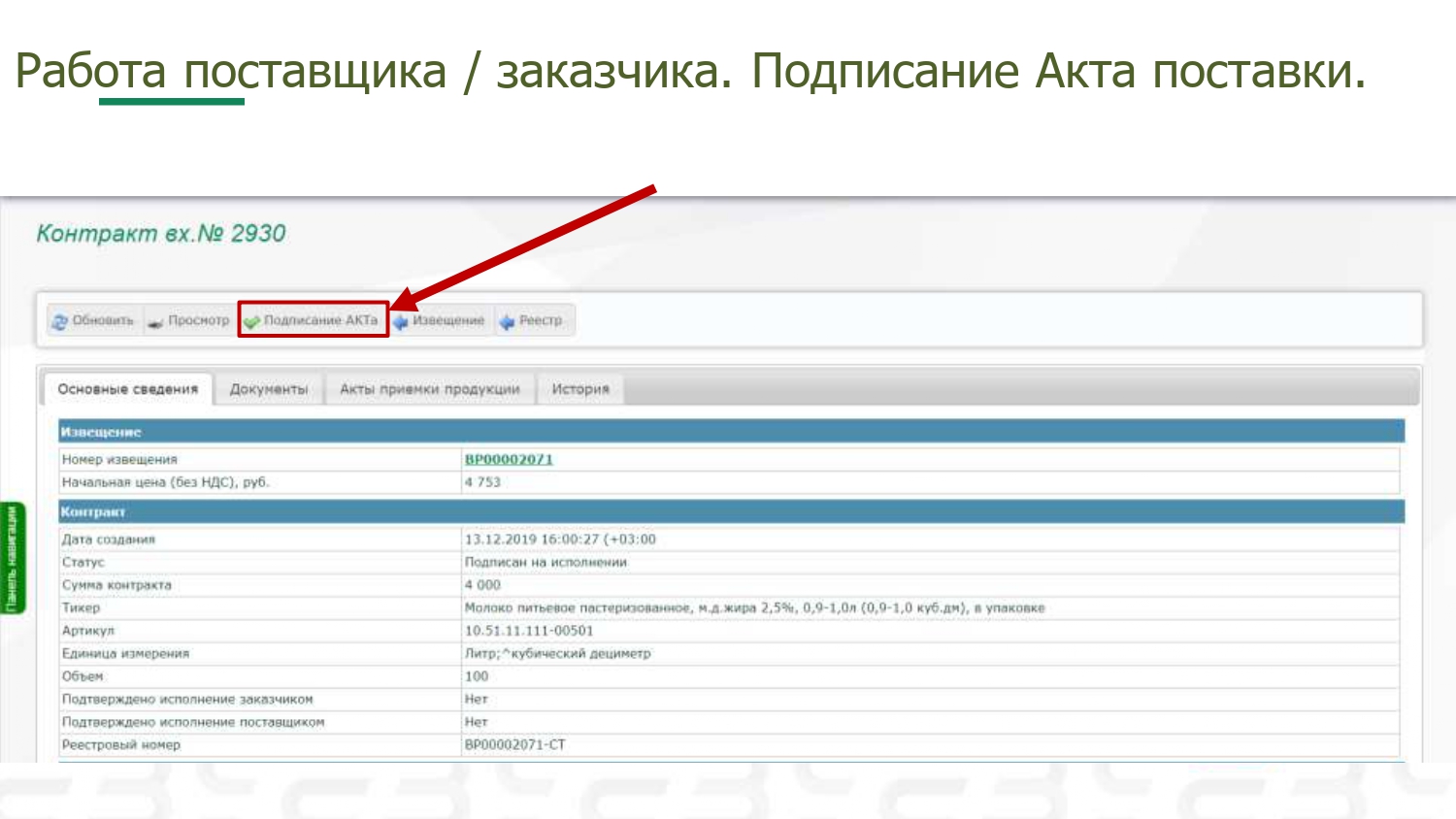
Task: Collapse the Извещение section header
Action: coord(101,432)
